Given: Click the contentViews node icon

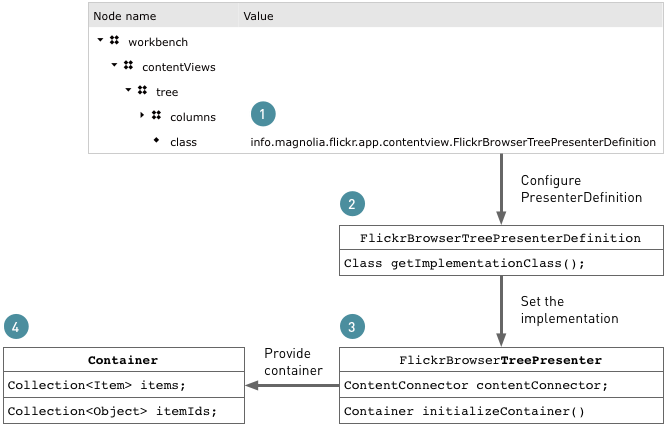Looking at the screenshot, I should pos(128,66).
